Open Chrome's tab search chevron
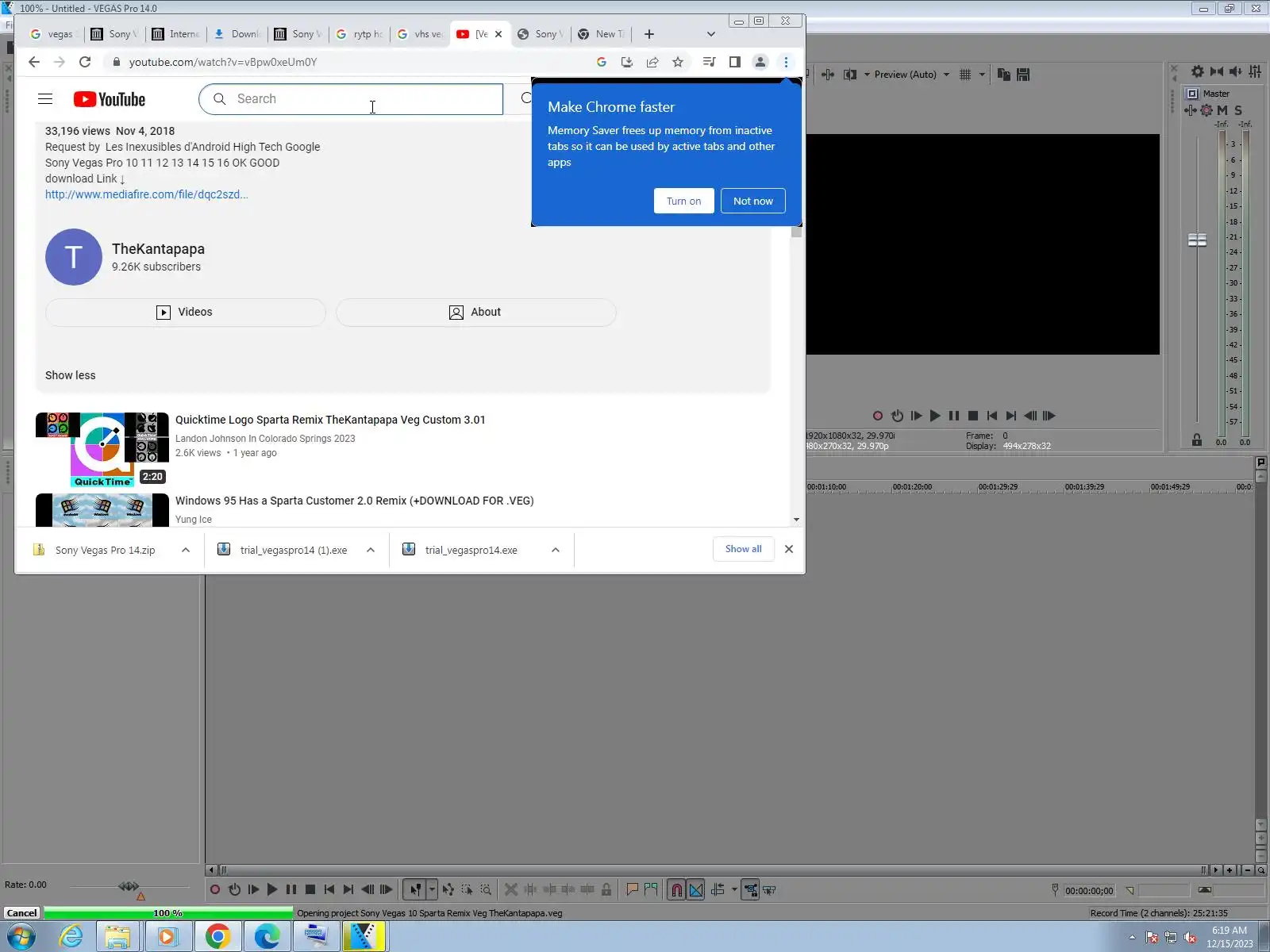Screen dimensions: 1270x952 click(x=711, y=34)
